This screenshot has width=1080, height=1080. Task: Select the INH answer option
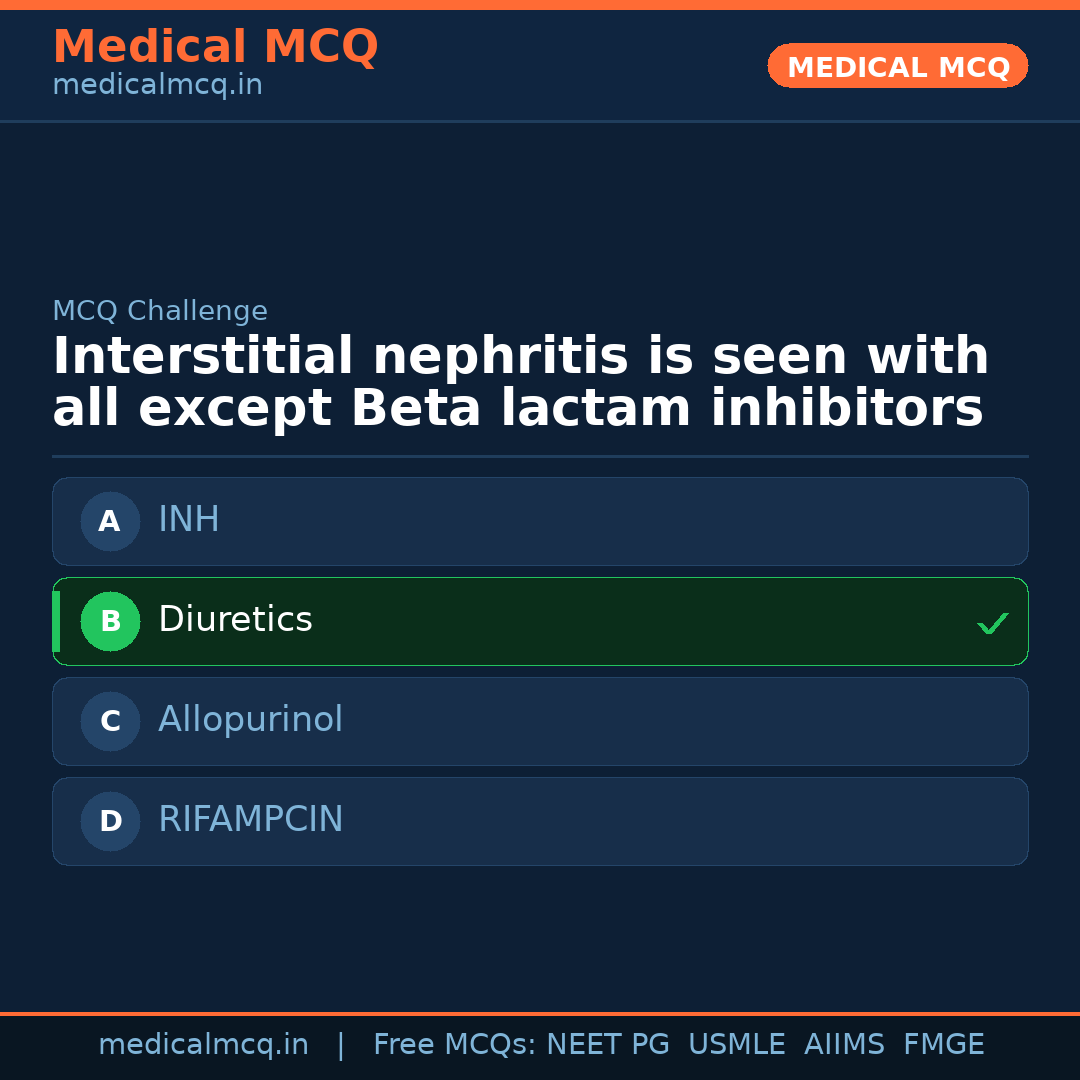(540, 521)
